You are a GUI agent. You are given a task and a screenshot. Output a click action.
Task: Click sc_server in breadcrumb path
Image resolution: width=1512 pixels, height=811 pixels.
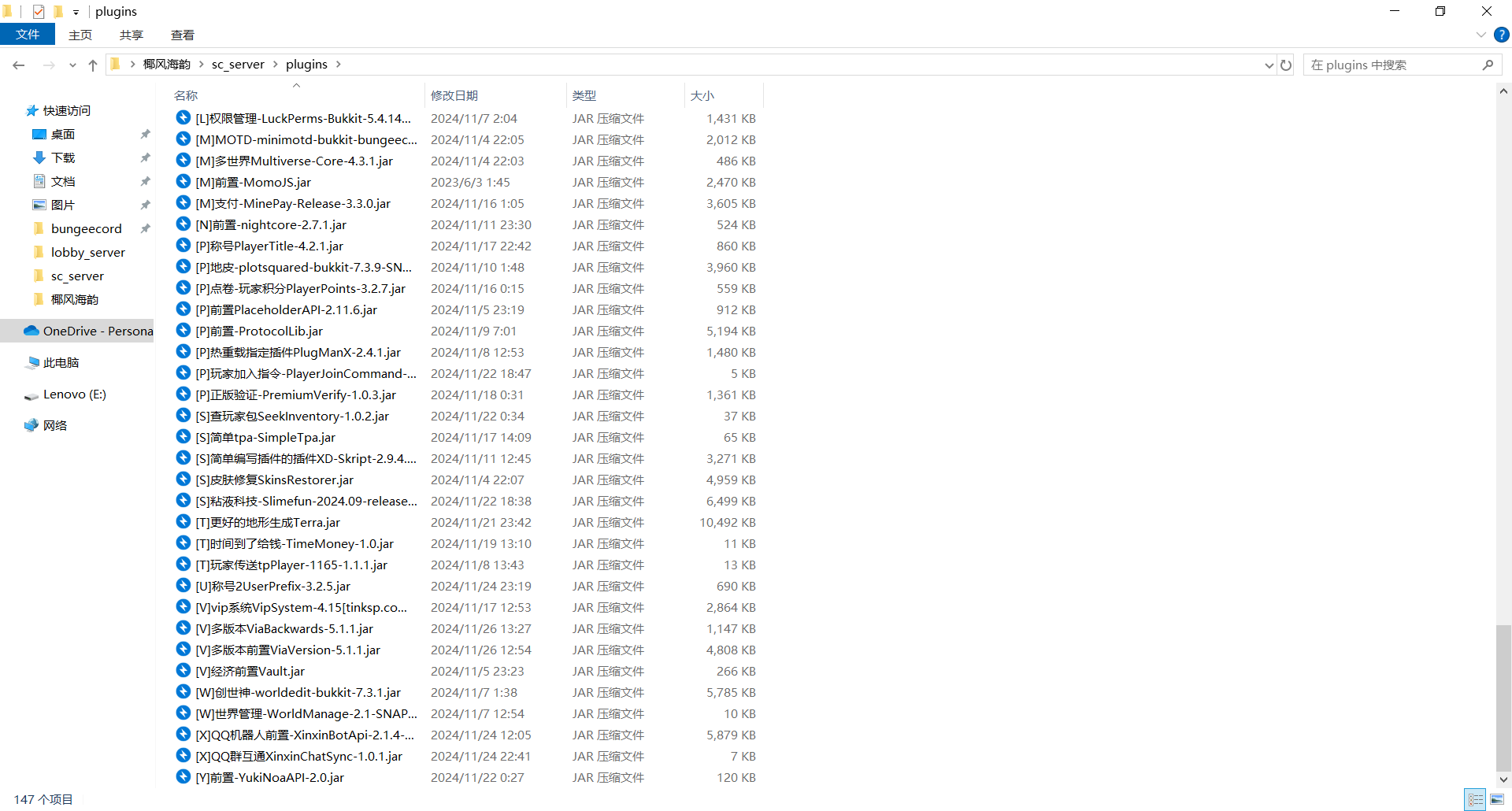pyautogui.click(x=238, y=65)
